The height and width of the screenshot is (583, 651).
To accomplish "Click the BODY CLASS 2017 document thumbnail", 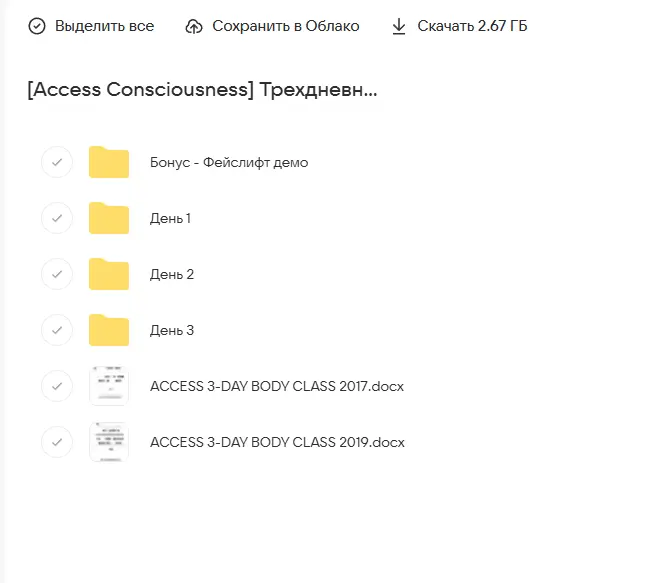I will point(109,386).
